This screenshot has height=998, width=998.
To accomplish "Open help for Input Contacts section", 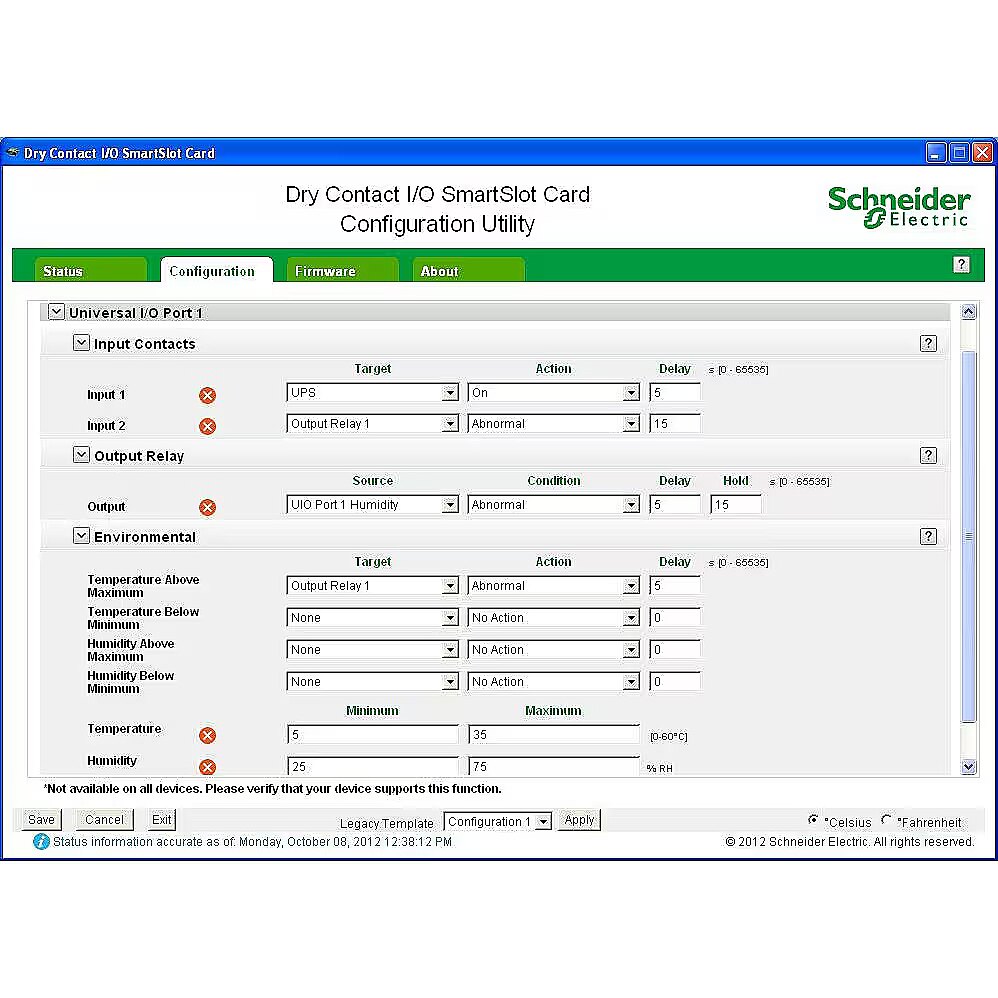I will pos(928,344).
